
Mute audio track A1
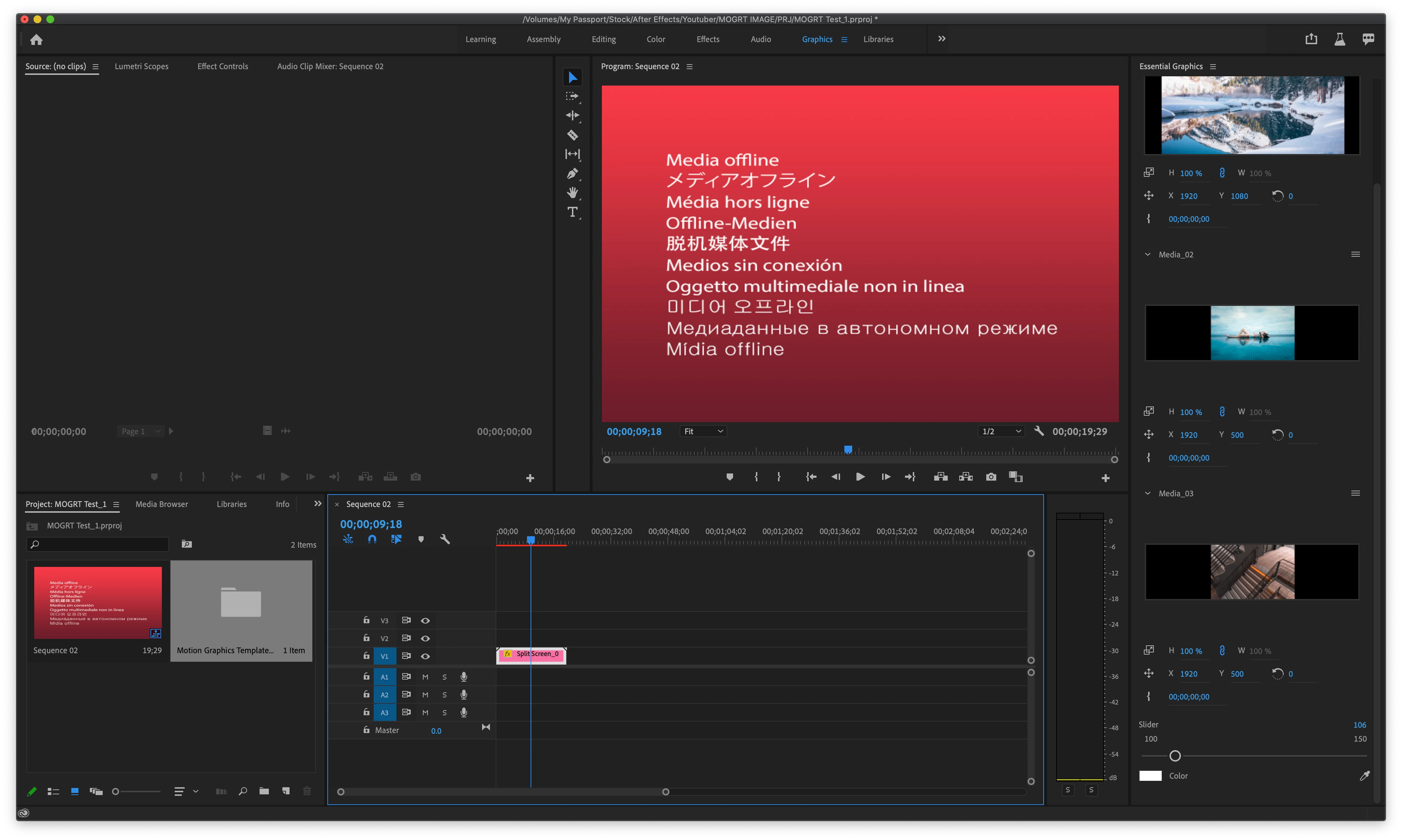(425, 677)
